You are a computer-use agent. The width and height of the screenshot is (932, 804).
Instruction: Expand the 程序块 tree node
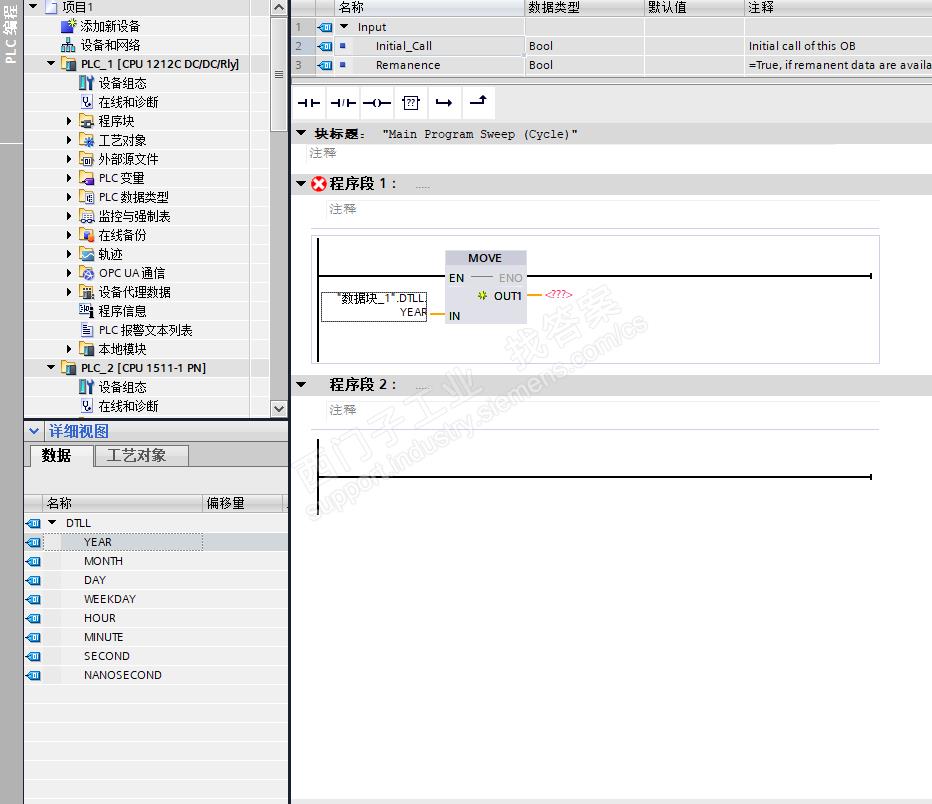[69, 121]
